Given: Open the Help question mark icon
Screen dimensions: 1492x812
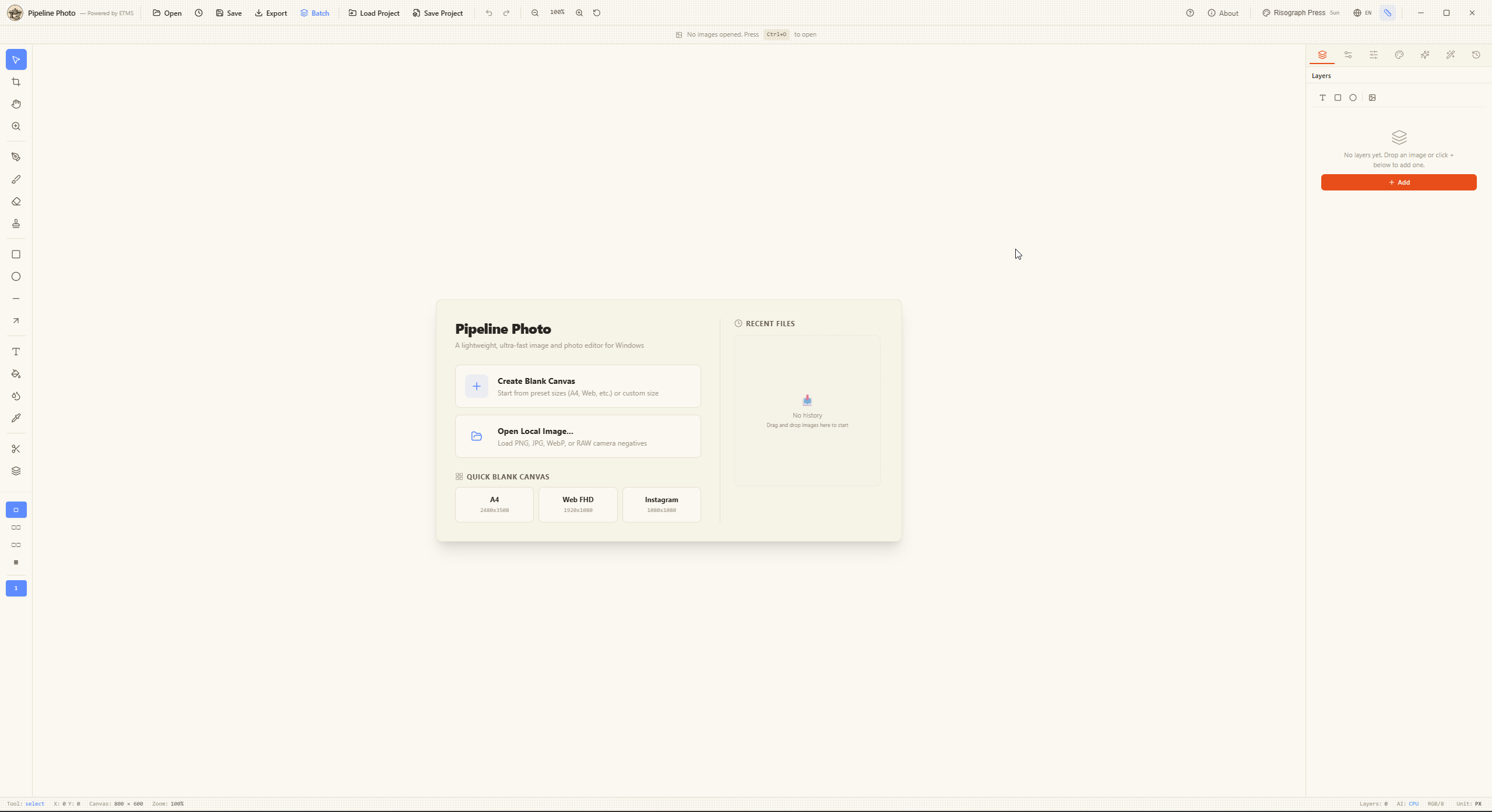Looking at the screenshot, I should click(x=1190, y=13).
